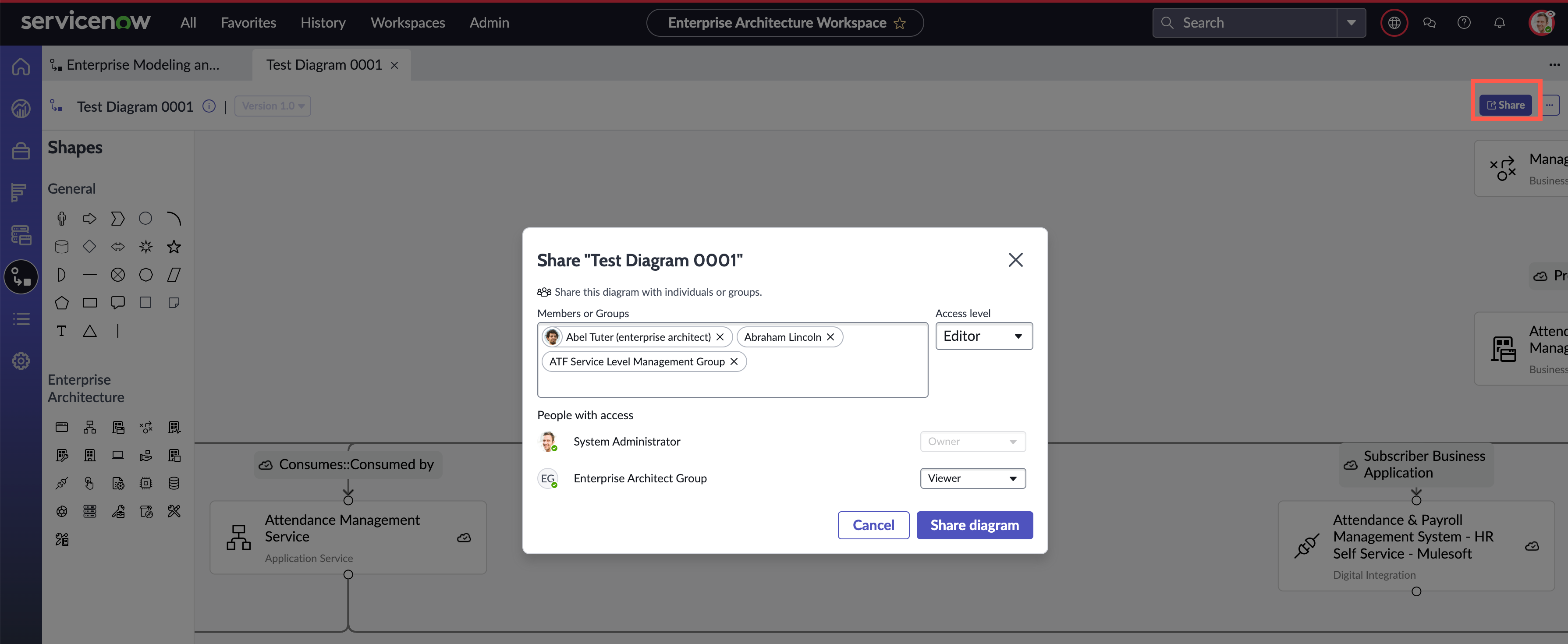The width and height of the screenshot is (1568, 644).
Task: Click the ServiceNow logo
Action: [x=86, y=22]
